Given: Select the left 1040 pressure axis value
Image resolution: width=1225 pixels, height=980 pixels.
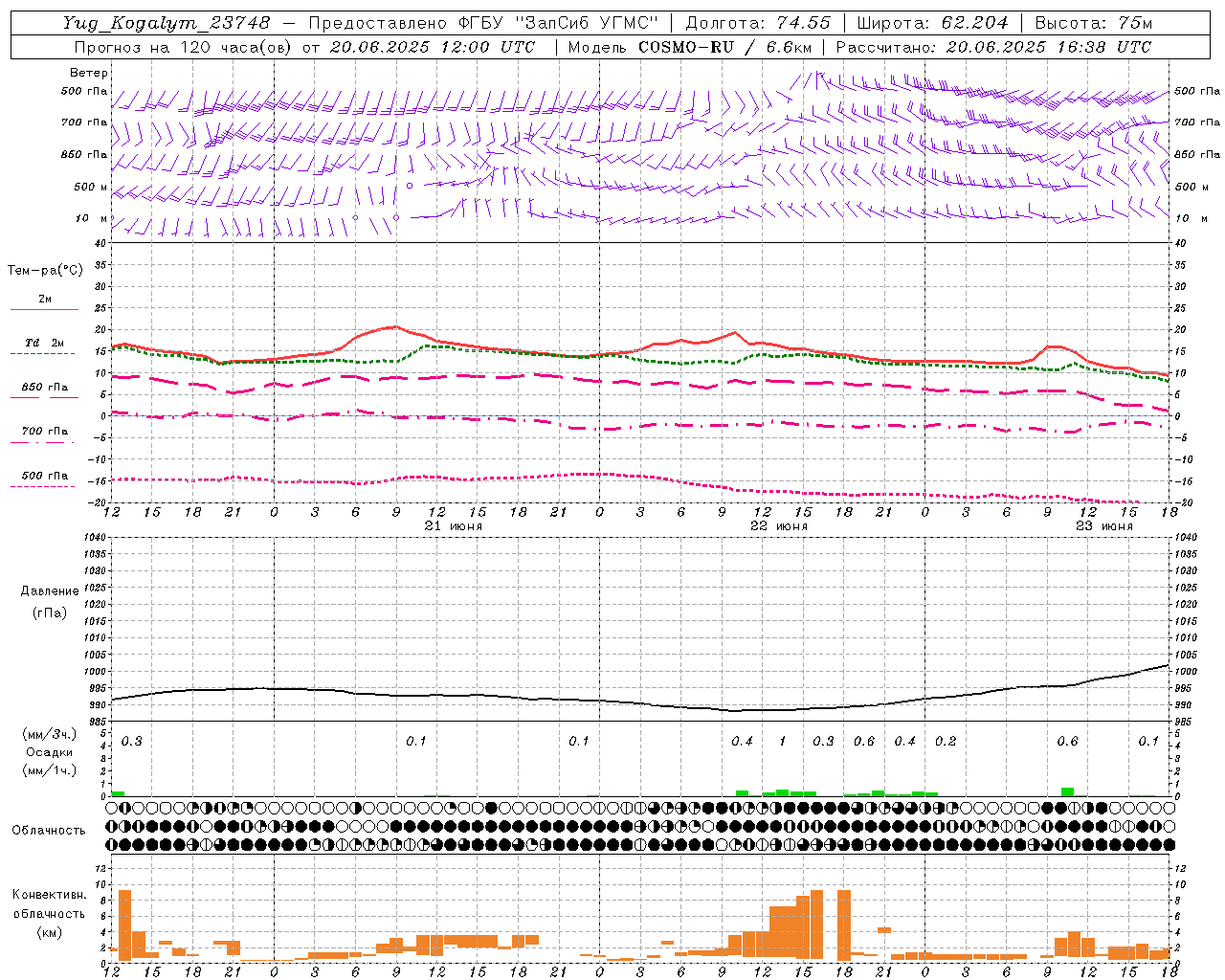Looking at the screenshot, I should click(x=94, y=538).
